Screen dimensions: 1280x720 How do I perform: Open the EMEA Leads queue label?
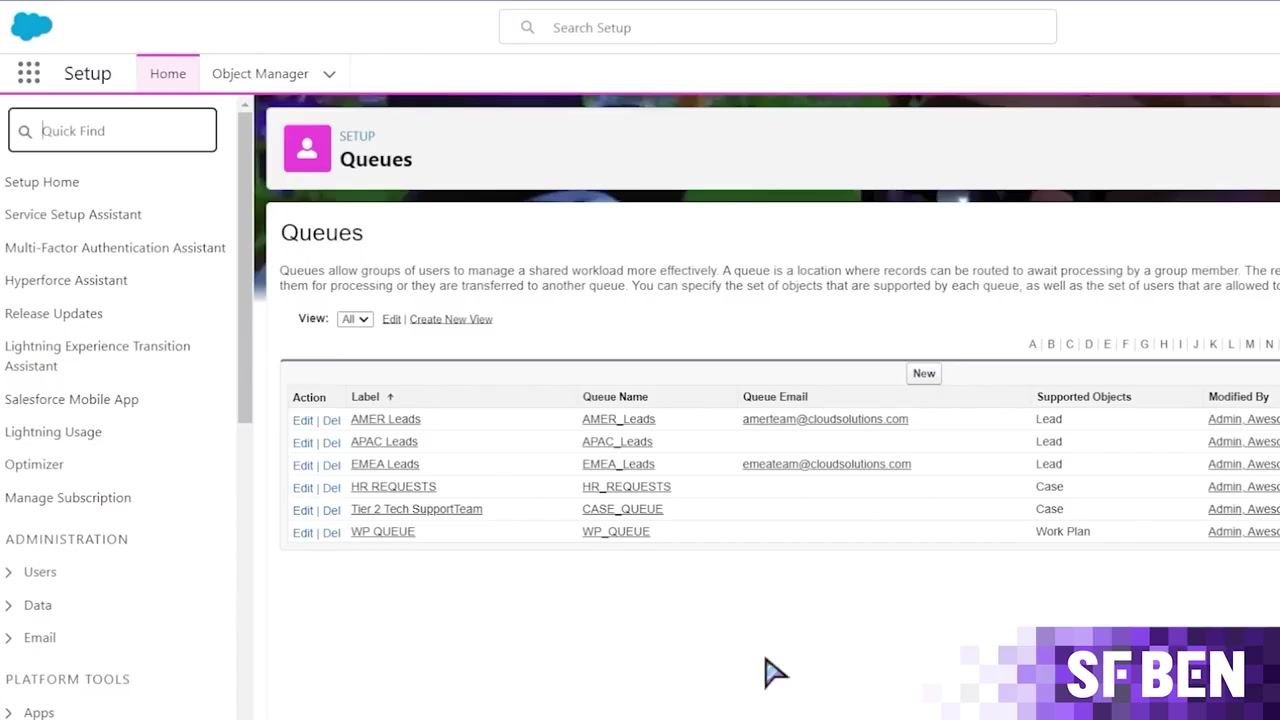coord(385,464)
